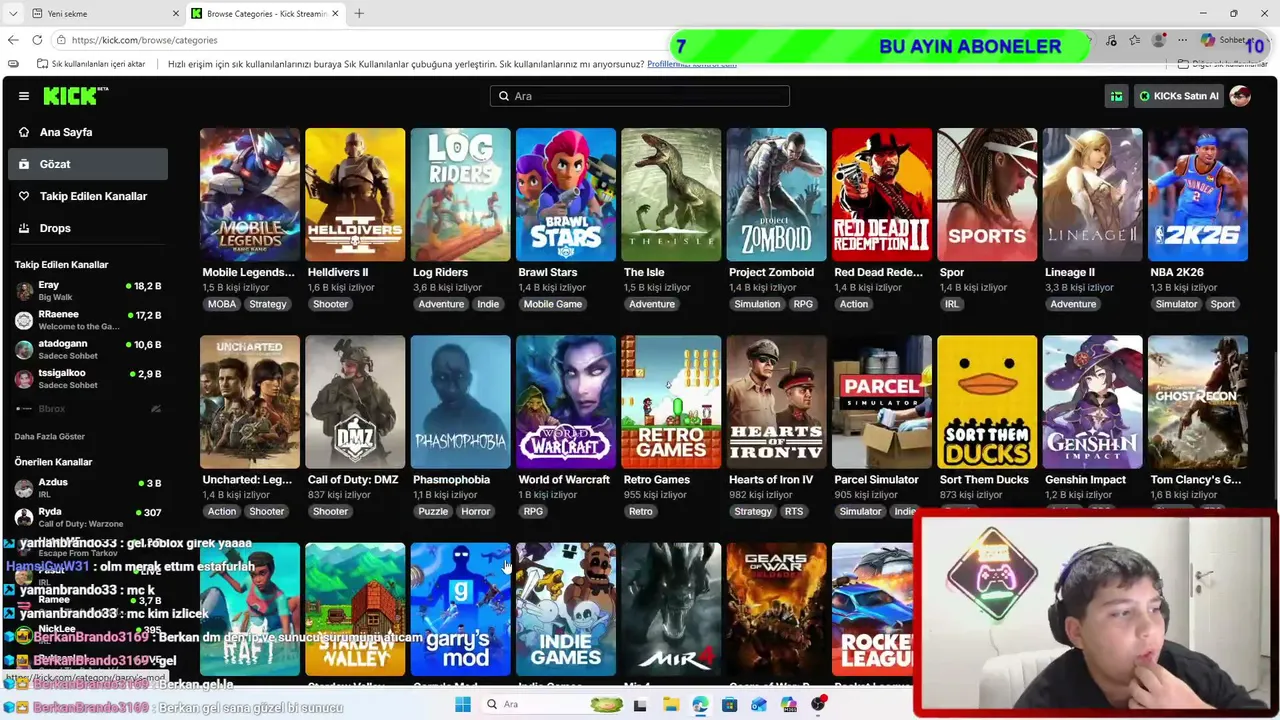Open the Hearts of Iron IV cover
This screenshot has height=720, width=1280.
pos(777,402)
